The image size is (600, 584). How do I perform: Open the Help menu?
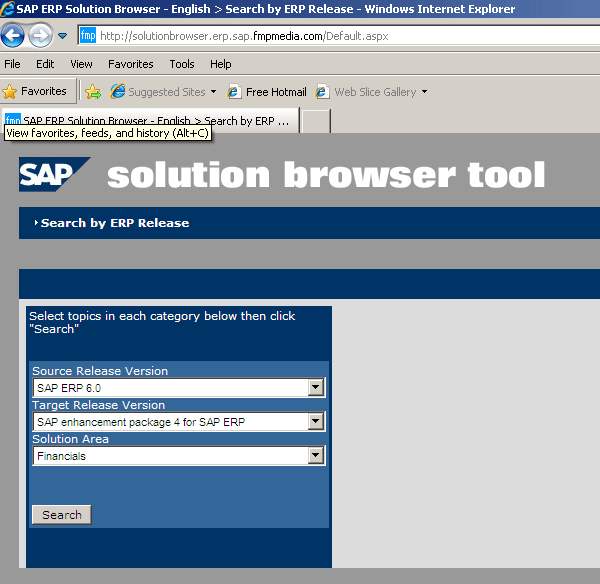[x=220, y=64]
